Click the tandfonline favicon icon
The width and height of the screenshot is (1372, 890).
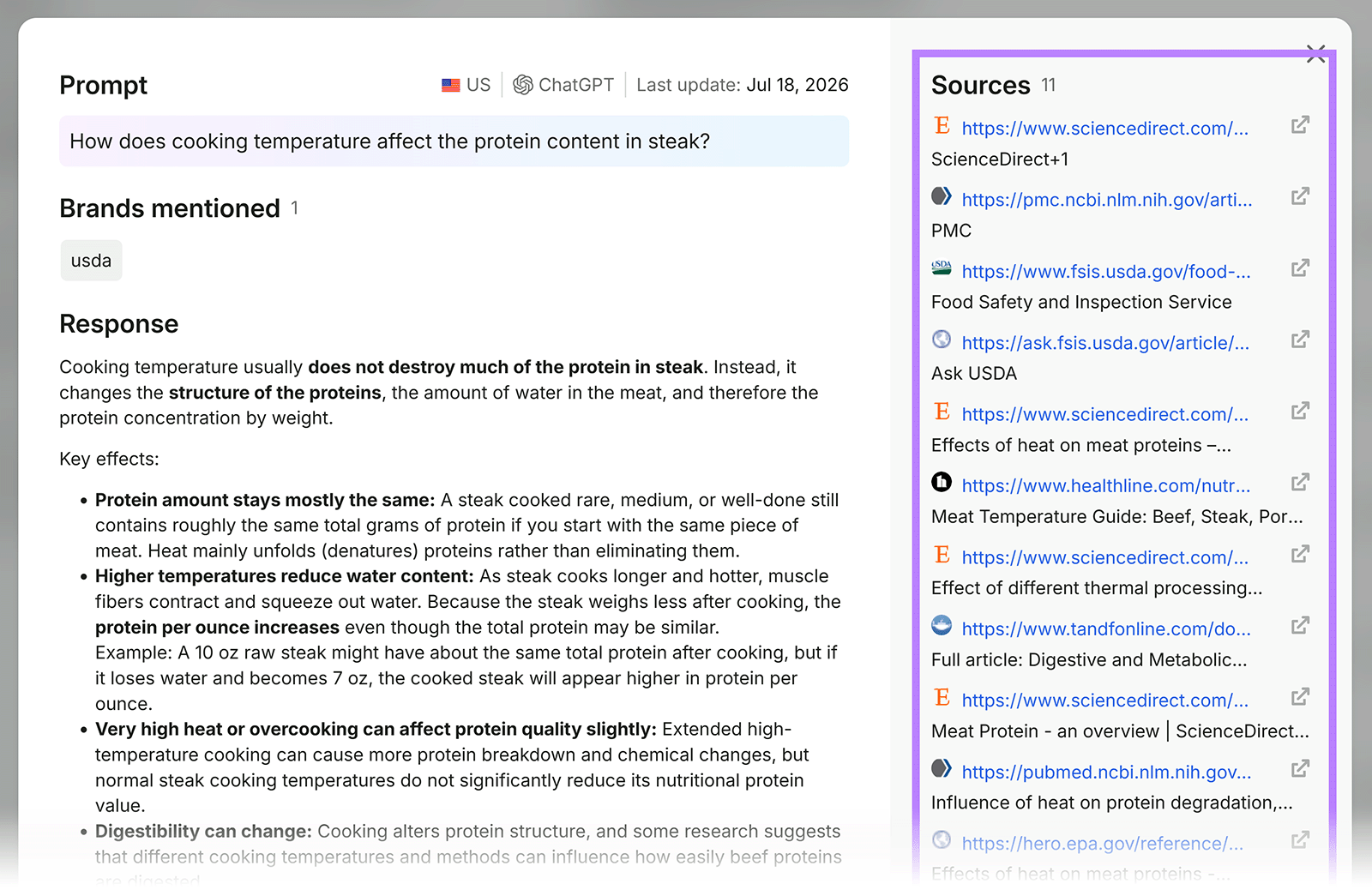(942, 625)
